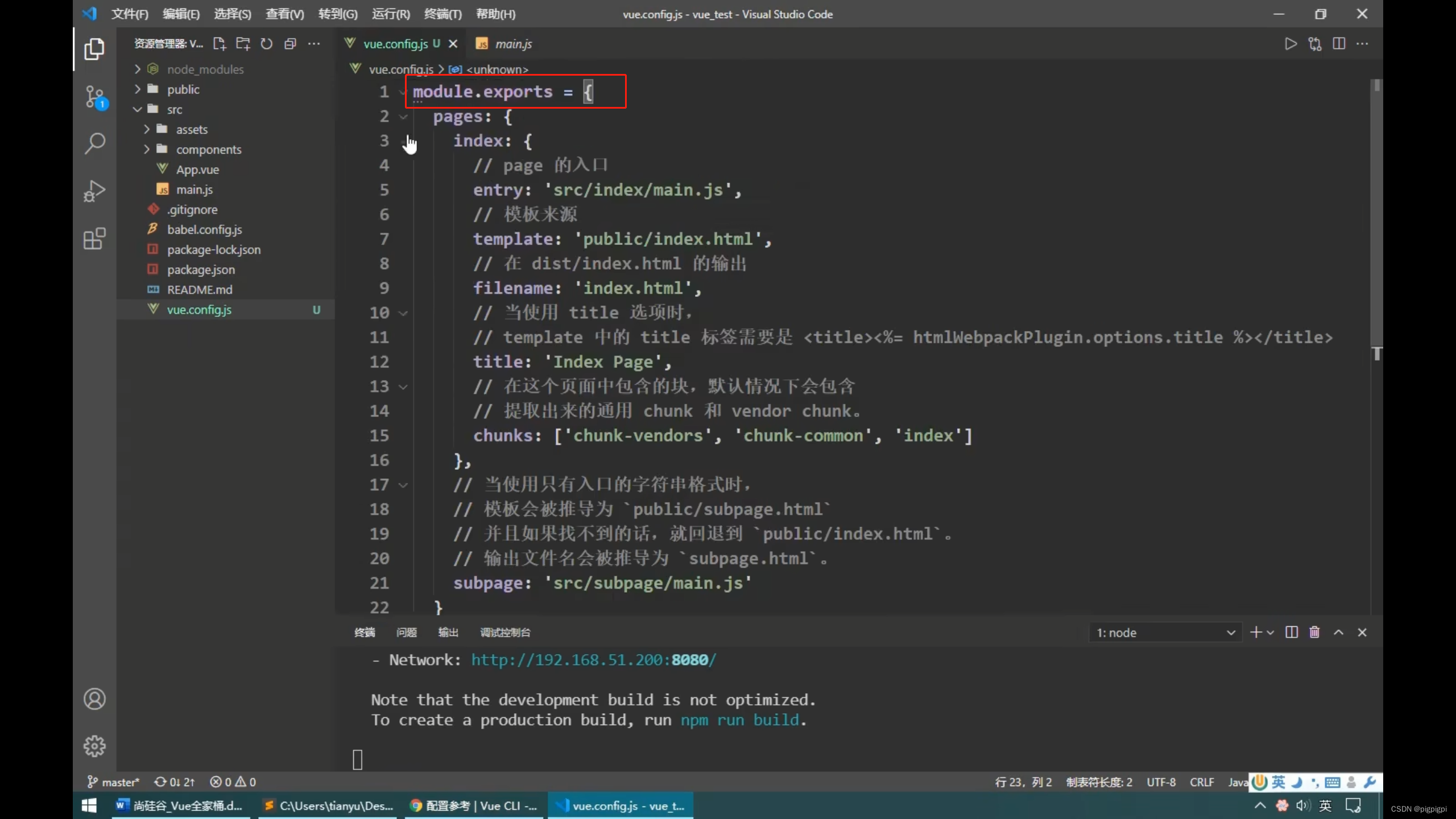This screenshot has height=819, width=1456.
Task: Open Run and Debug sidebar icon
Action: point(94,191)
